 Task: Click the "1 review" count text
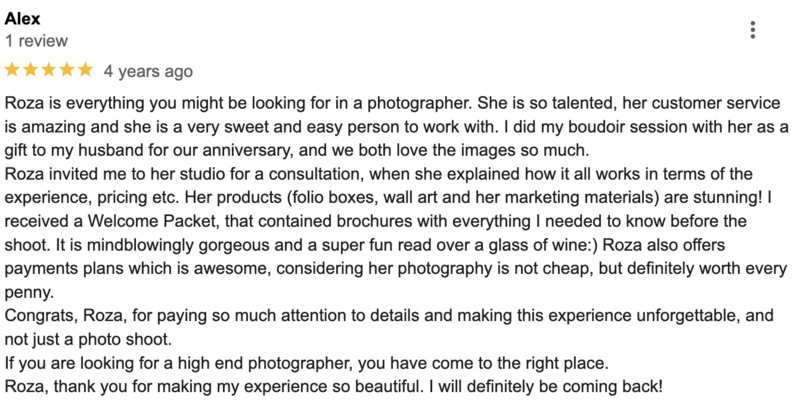point(36,41)
